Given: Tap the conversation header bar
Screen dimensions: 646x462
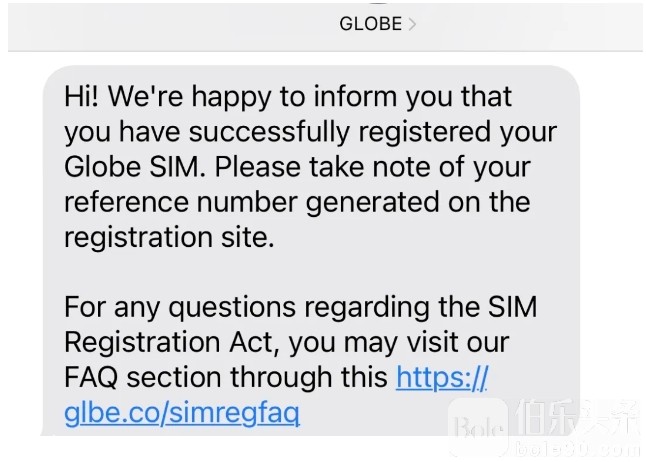Looking at the screenshot, I should coord(325,26).
